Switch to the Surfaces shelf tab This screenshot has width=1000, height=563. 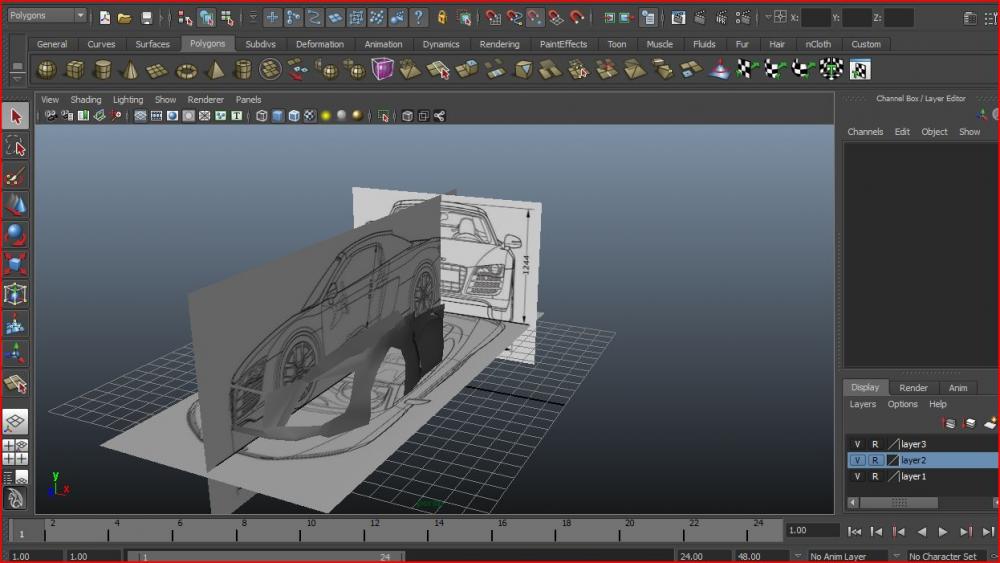[153, 44]
